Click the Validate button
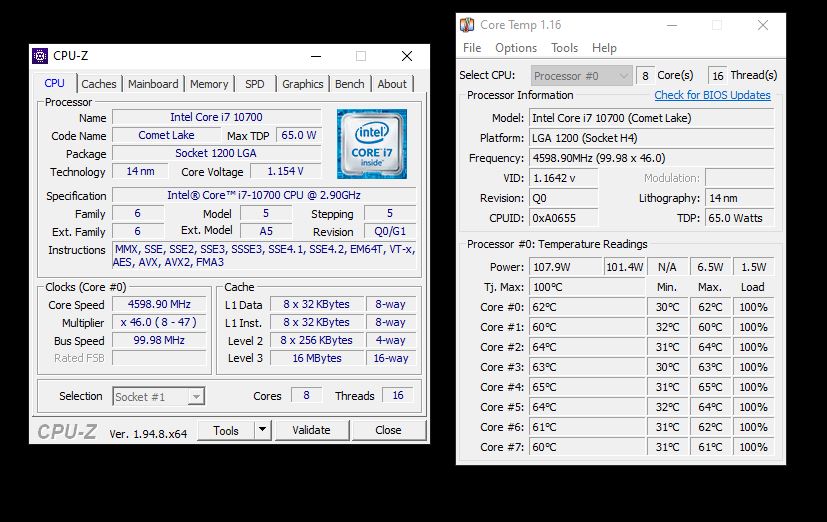The image size is (827, 522). [x=311, y=430]
